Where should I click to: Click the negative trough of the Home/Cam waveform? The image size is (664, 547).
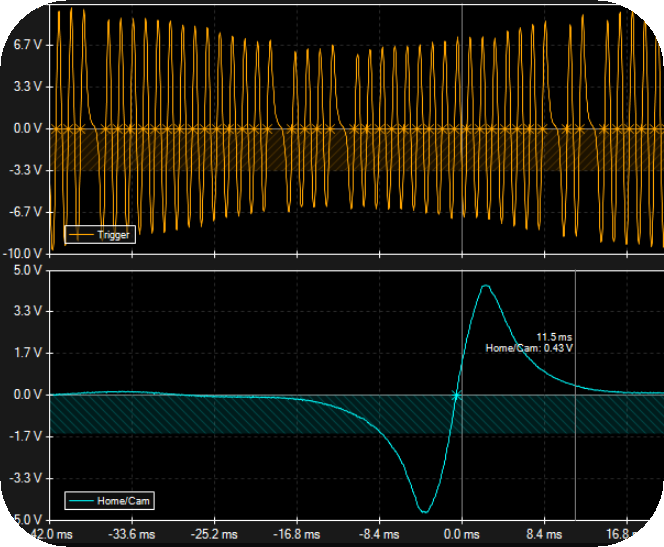pyautogui.click(x=425, y=511)
